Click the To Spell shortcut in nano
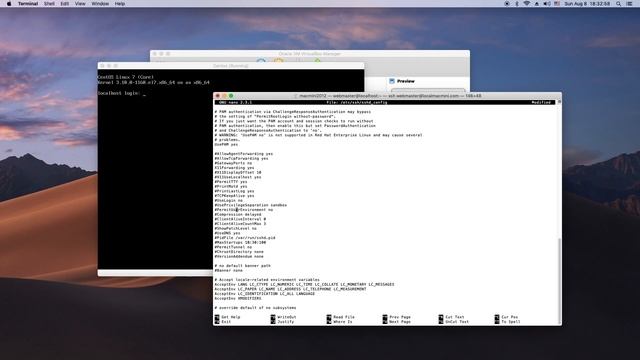Screen dimensions: 640x360 [x=507, y=322]
